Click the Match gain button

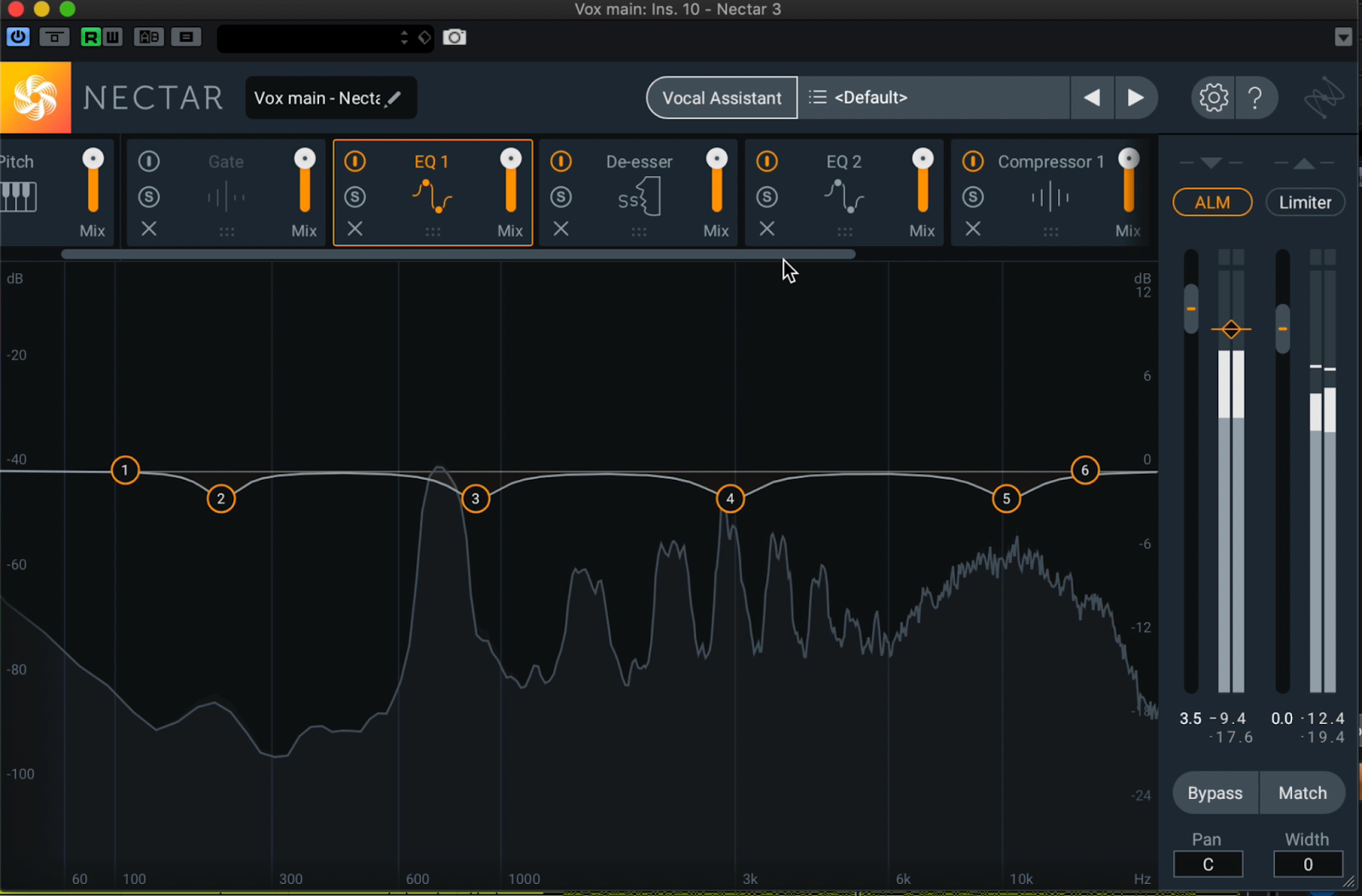(x=1302, y=793)
